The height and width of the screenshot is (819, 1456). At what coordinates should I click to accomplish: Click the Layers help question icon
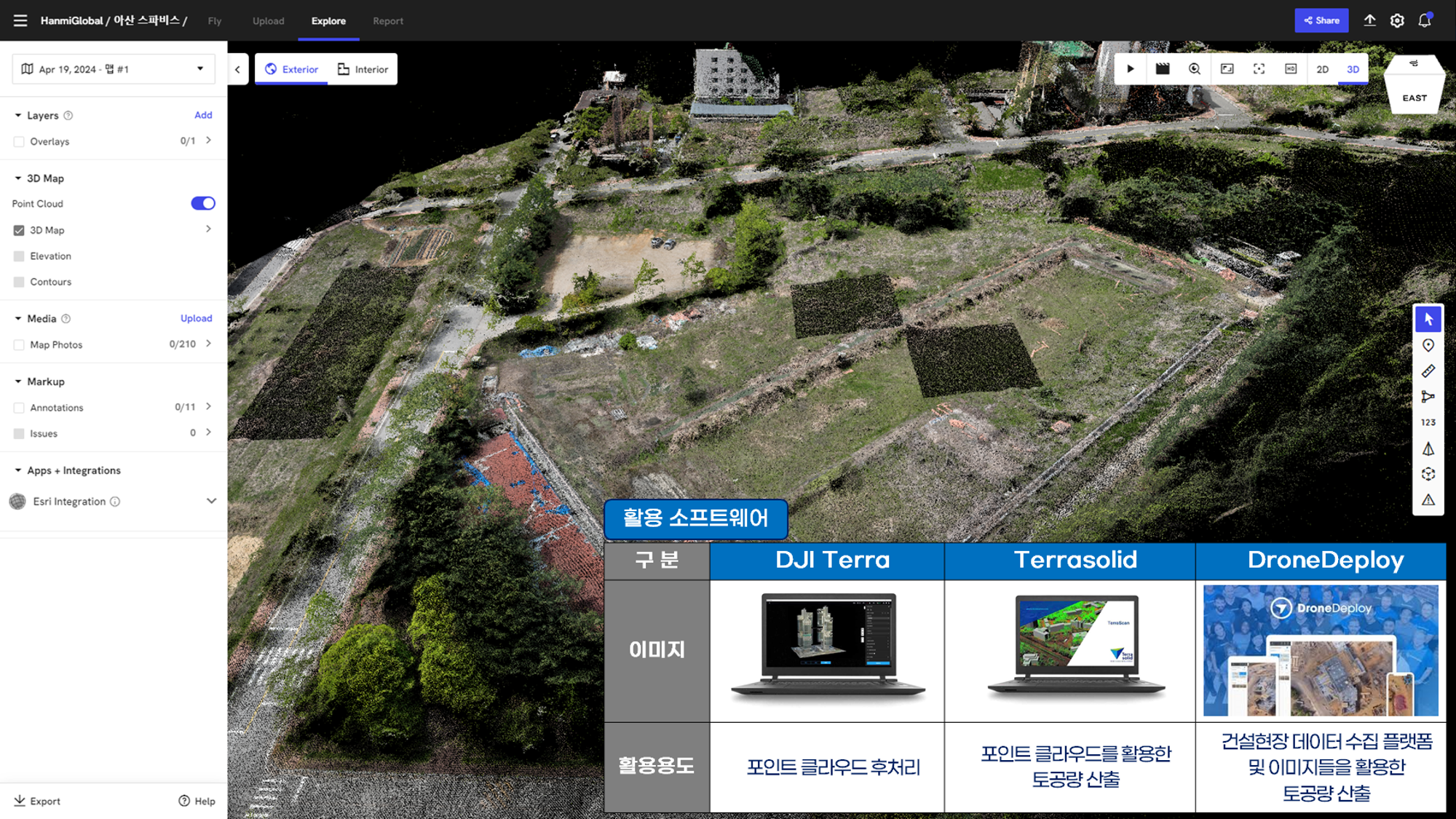point(68,116)
